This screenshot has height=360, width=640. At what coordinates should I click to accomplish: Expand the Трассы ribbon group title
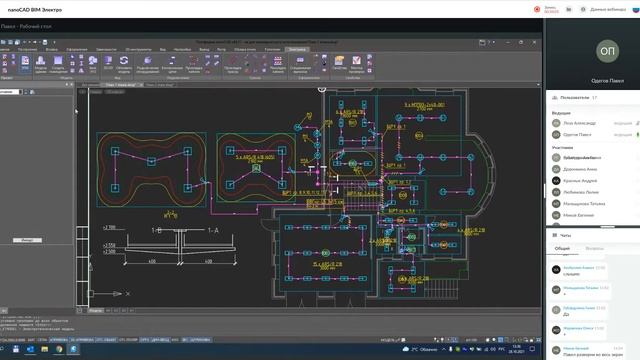point(255,78)
